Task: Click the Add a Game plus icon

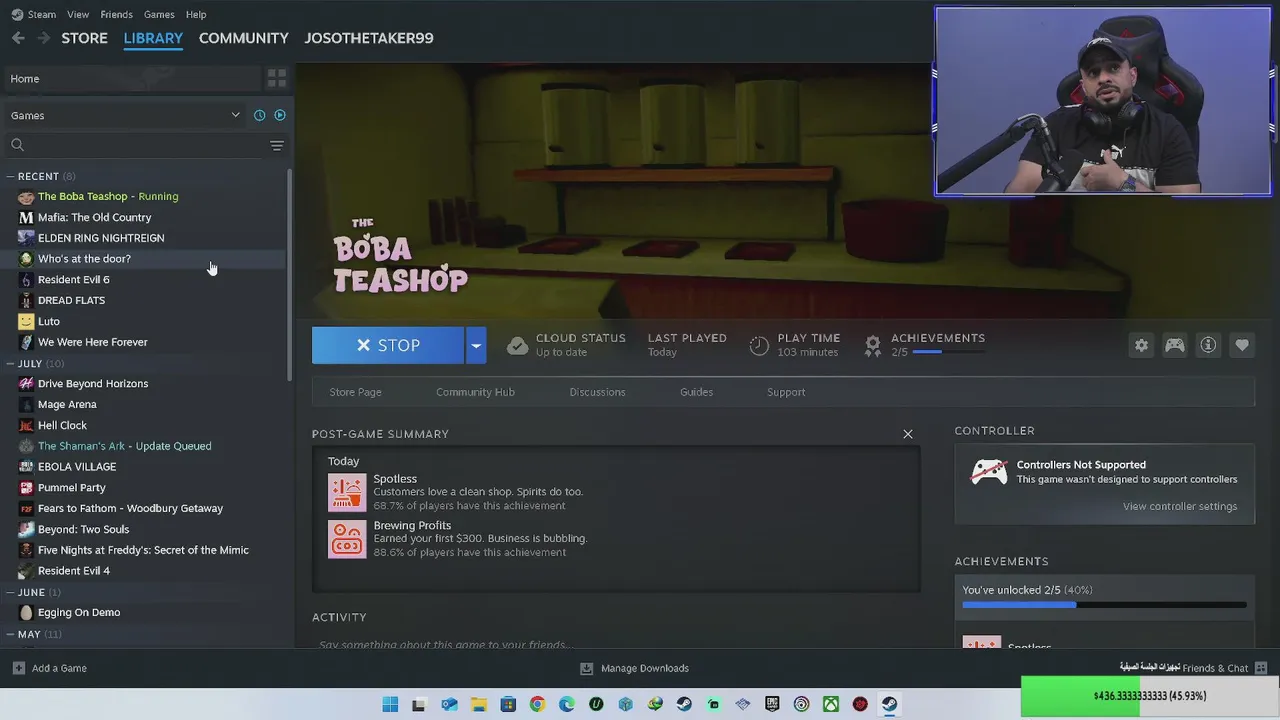Action: 18,668
